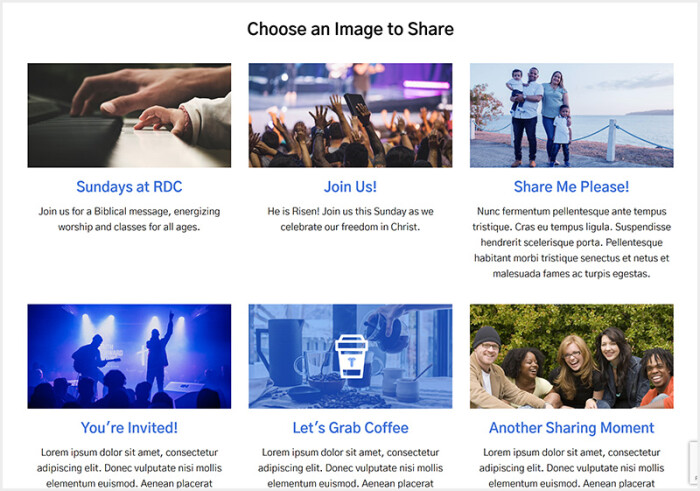
Task: Open the Join Us! title link
Action: click(350, 187)
